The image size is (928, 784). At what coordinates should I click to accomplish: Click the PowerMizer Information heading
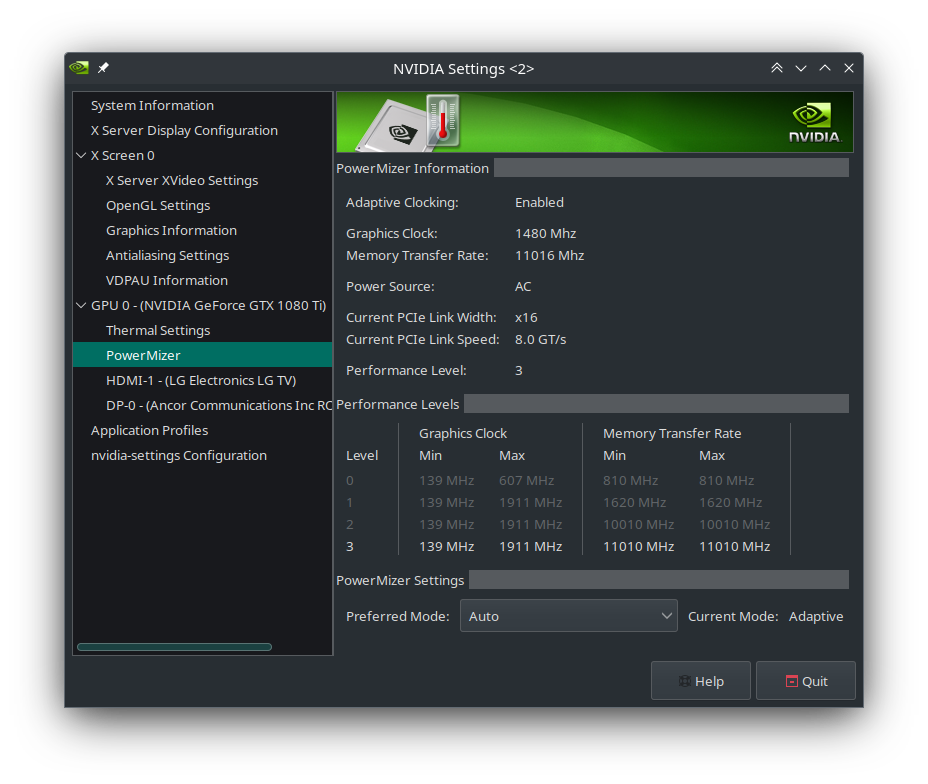coord(413,169)
